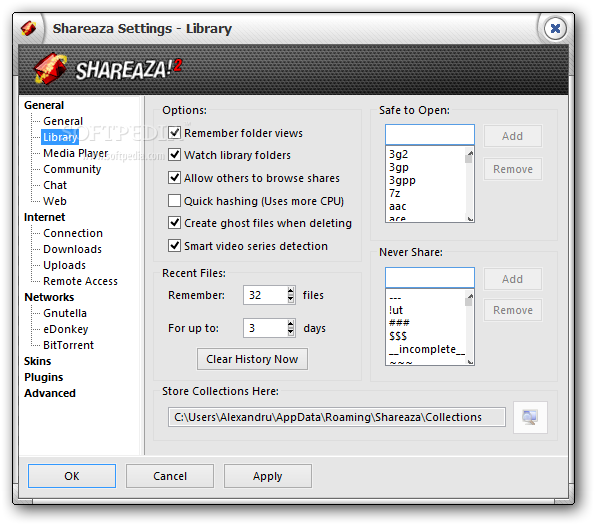Click the For up to days field
Image resolution: width=595 pixels, height=525 pixels.
[265, 328]
